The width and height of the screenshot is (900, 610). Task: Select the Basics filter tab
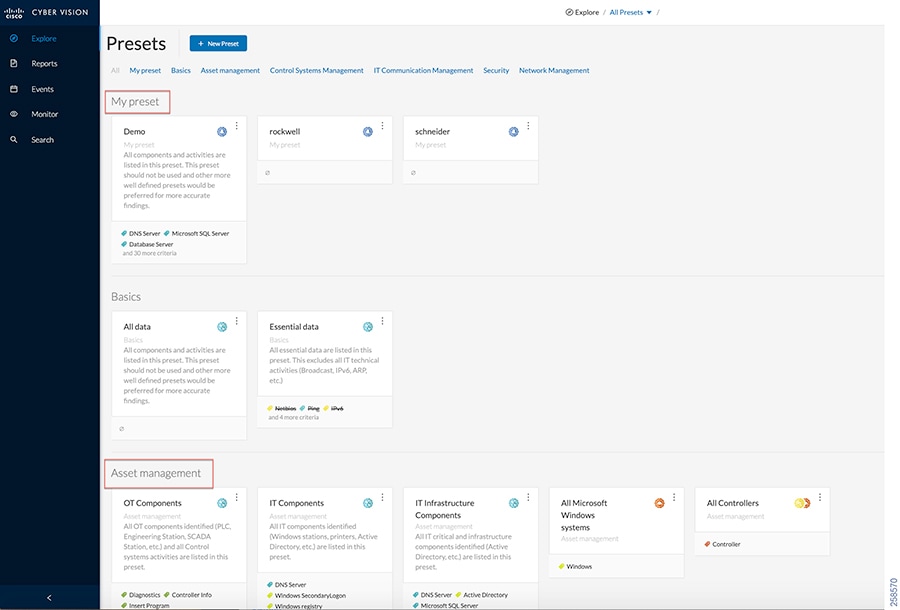[x=181, y=71]
